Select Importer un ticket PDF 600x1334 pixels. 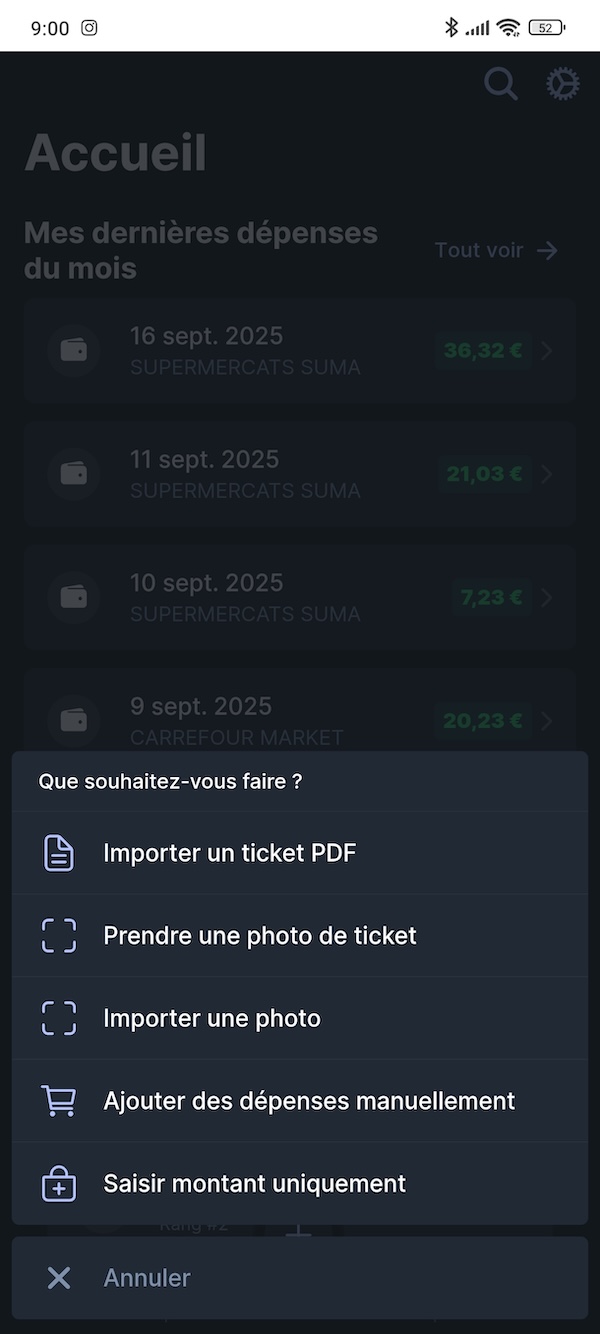[x=230, y=853]
